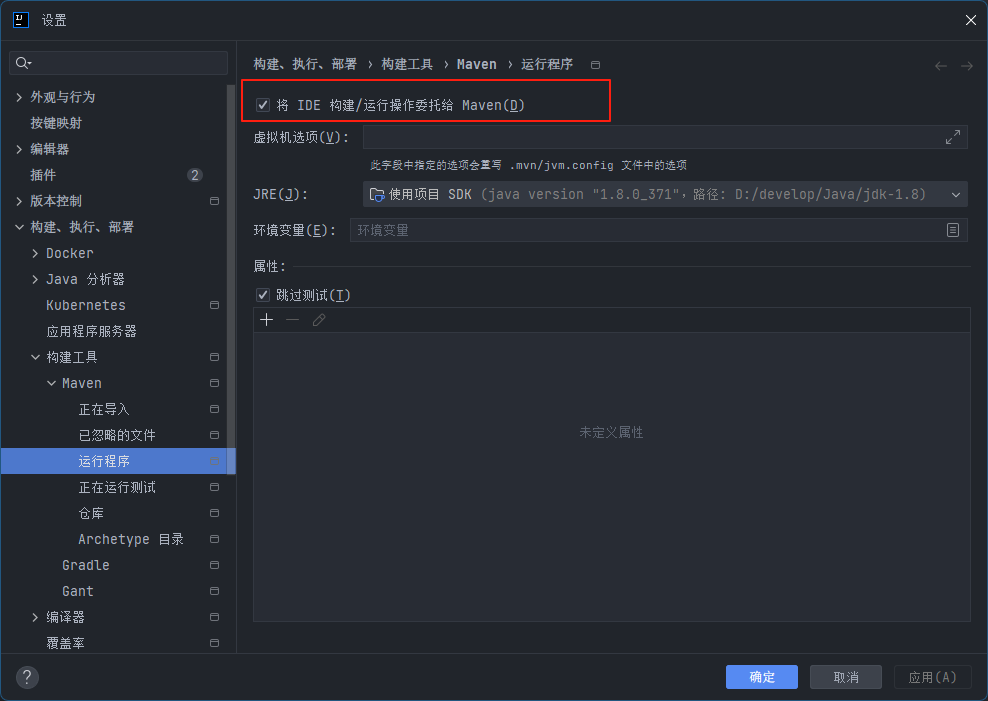Select Gradle in settings tree

[86, 565]
